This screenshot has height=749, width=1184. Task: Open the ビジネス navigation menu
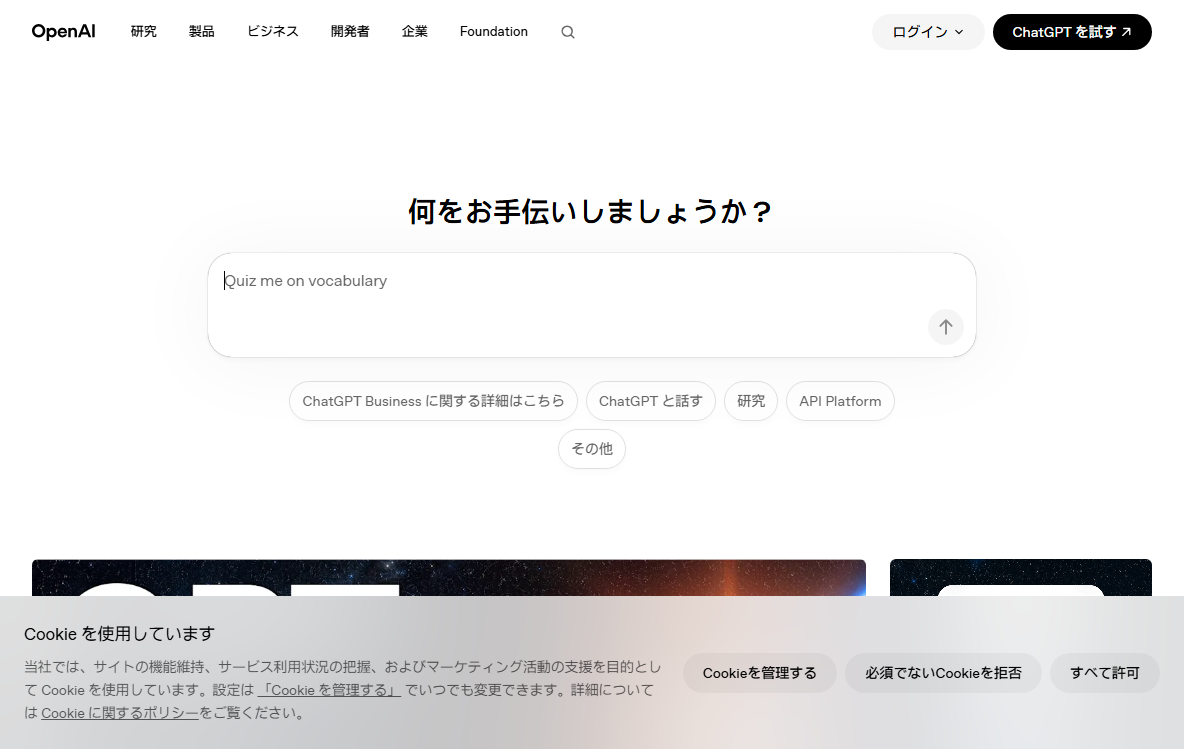(x=273, y=32)
